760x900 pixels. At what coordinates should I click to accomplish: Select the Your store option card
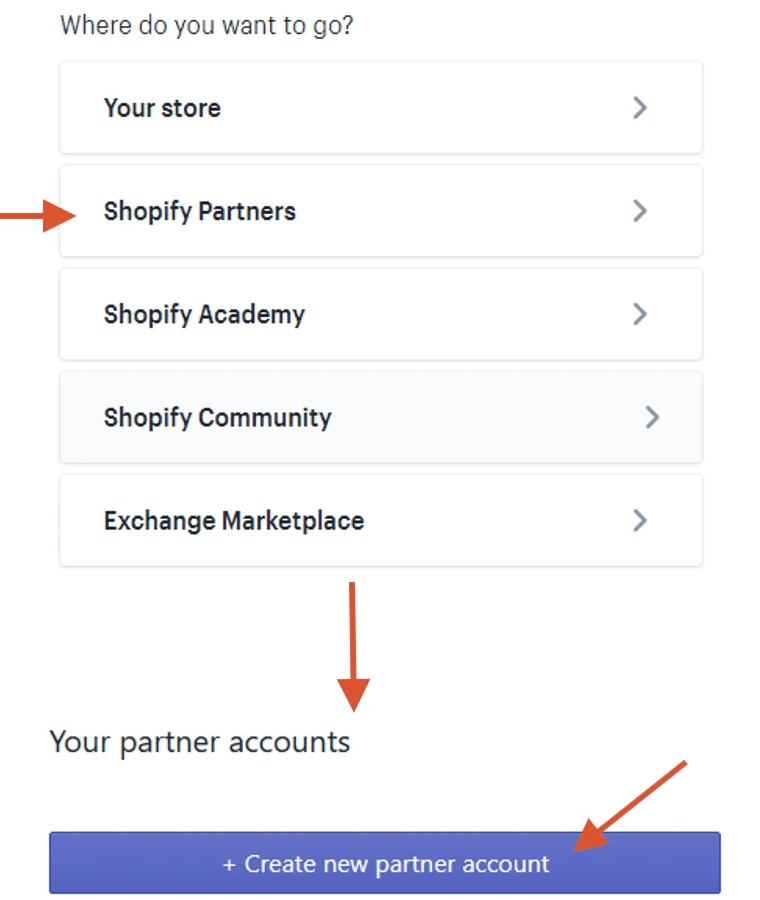pyautogui.click(x=380, y=108)
